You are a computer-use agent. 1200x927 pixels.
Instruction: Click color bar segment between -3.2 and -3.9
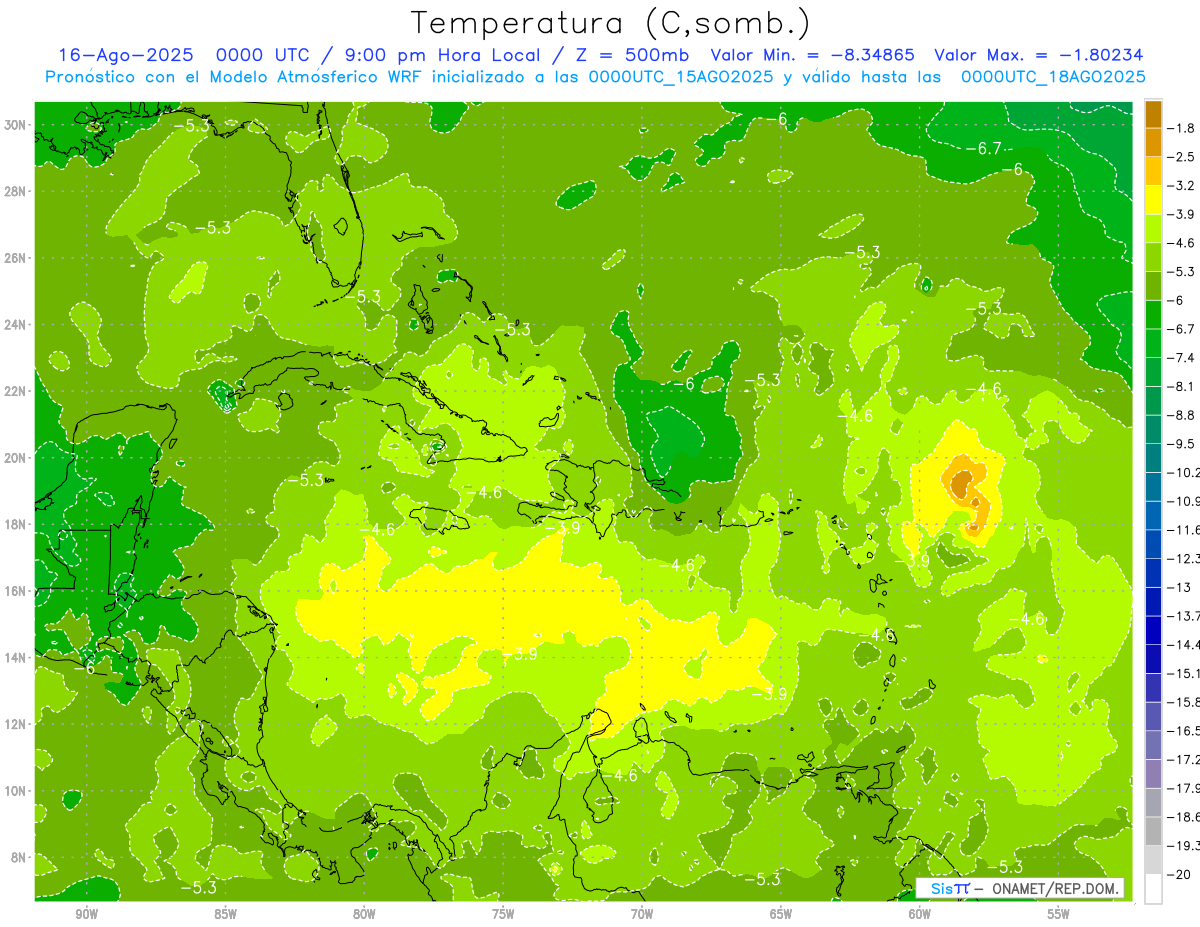[x=1153, y=200]
